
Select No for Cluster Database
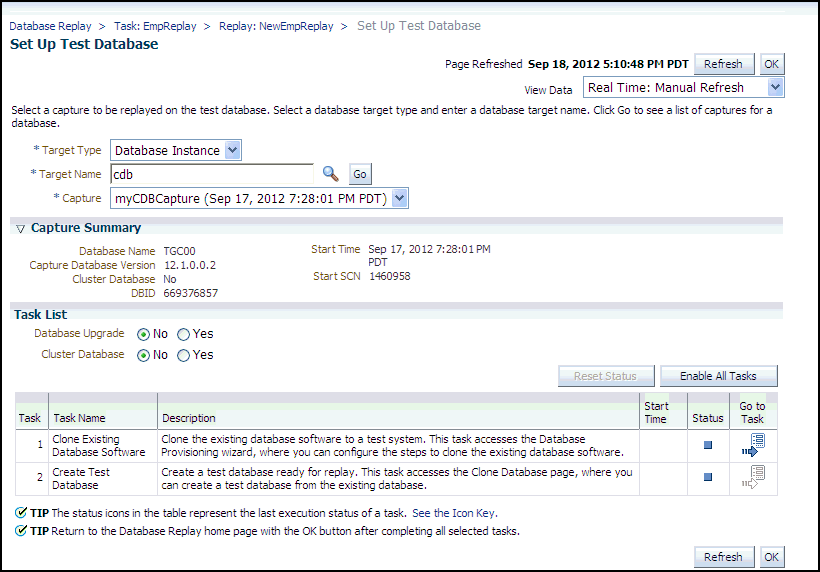point(143,355)
